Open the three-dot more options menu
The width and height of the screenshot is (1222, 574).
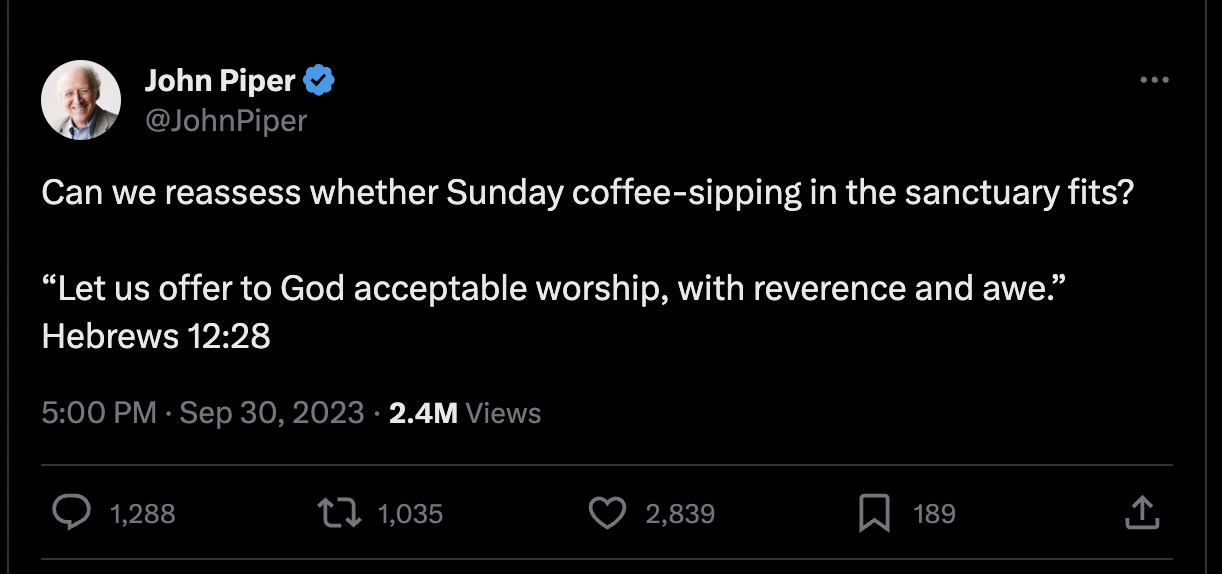[x=1154, y=80]
